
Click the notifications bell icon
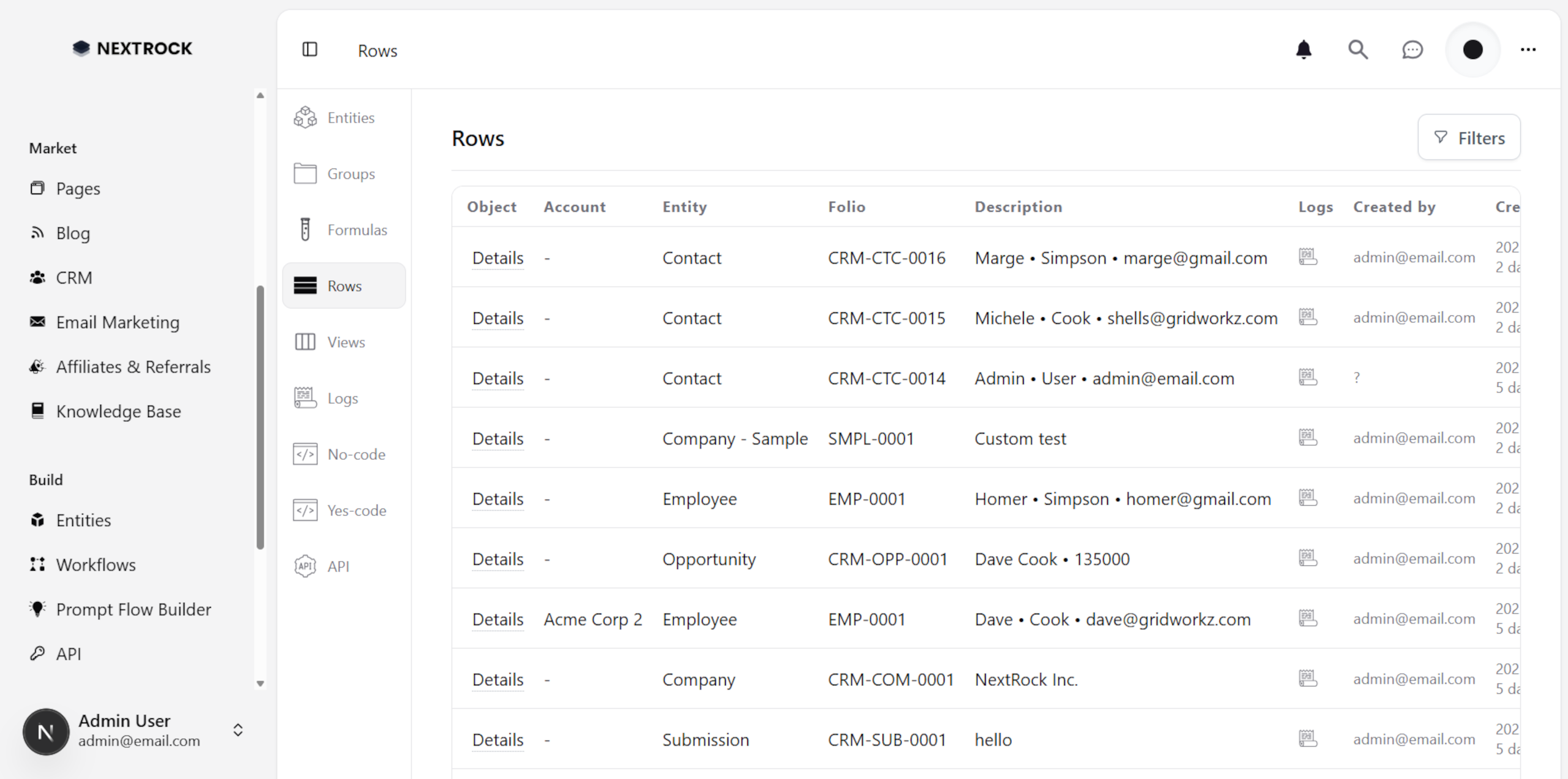click(1303, 50)
